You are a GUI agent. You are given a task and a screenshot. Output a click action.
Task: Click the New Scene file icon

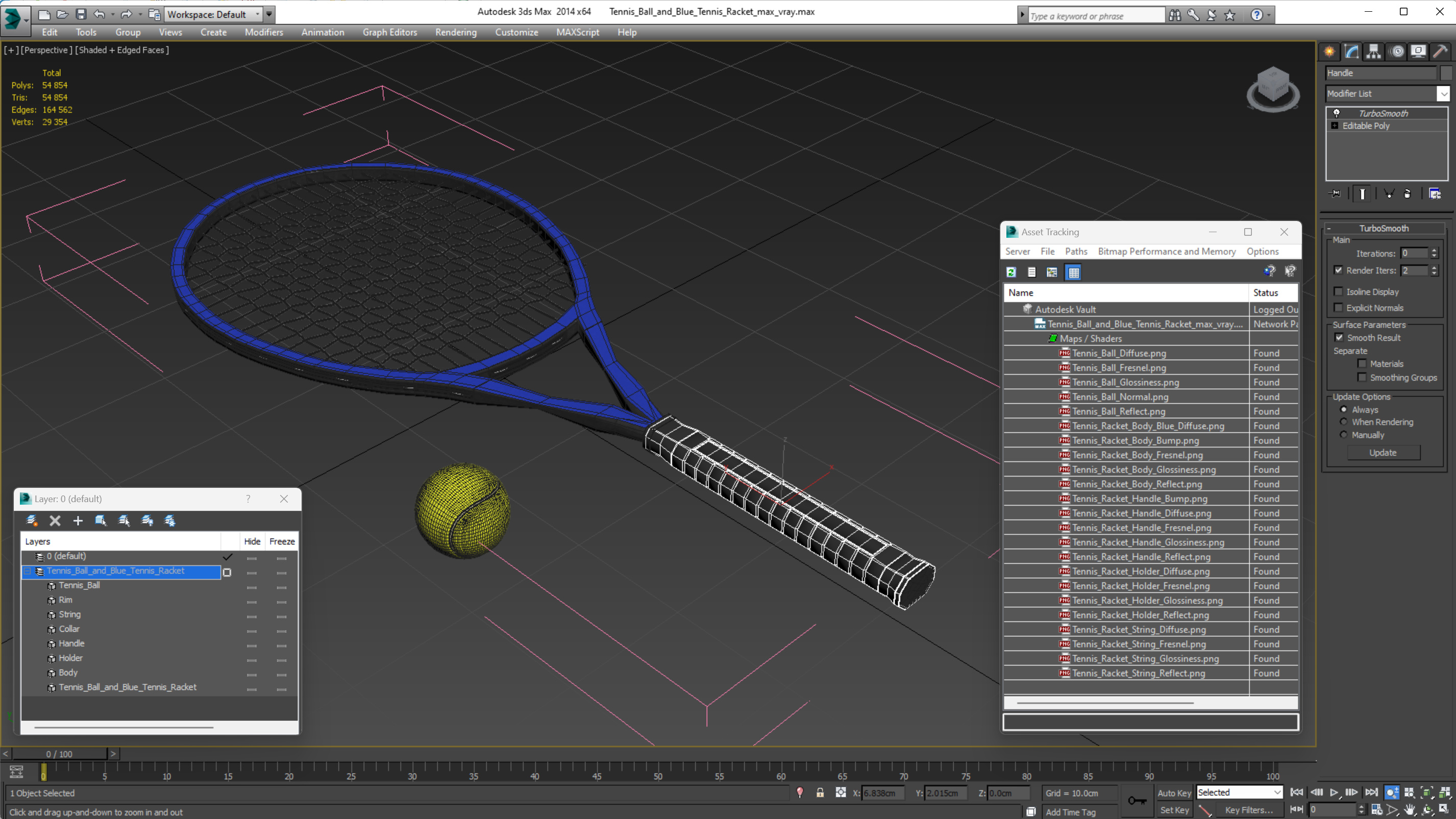[43, 14]
